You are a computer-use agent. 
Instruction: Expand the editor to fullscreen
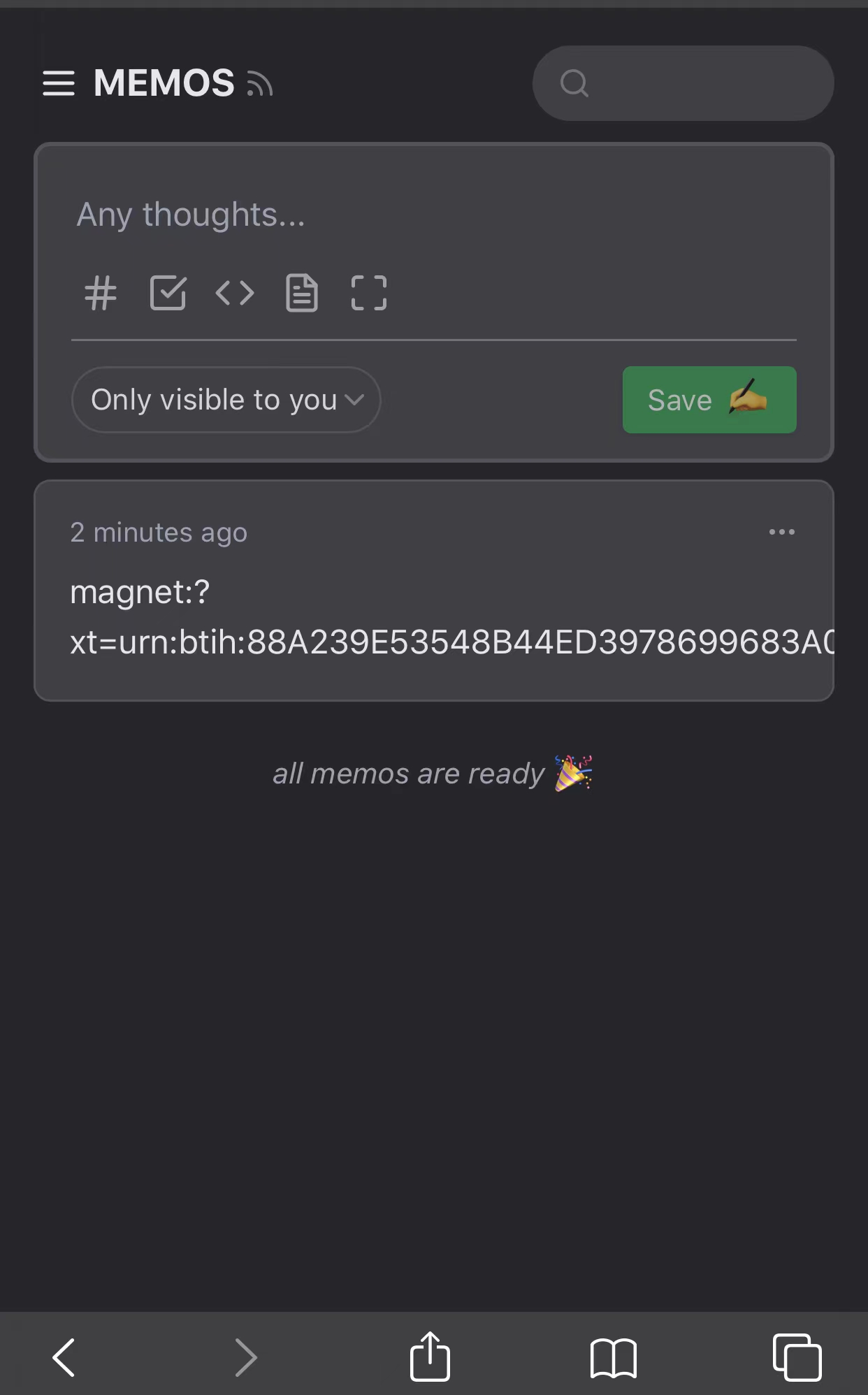(369, 293)
